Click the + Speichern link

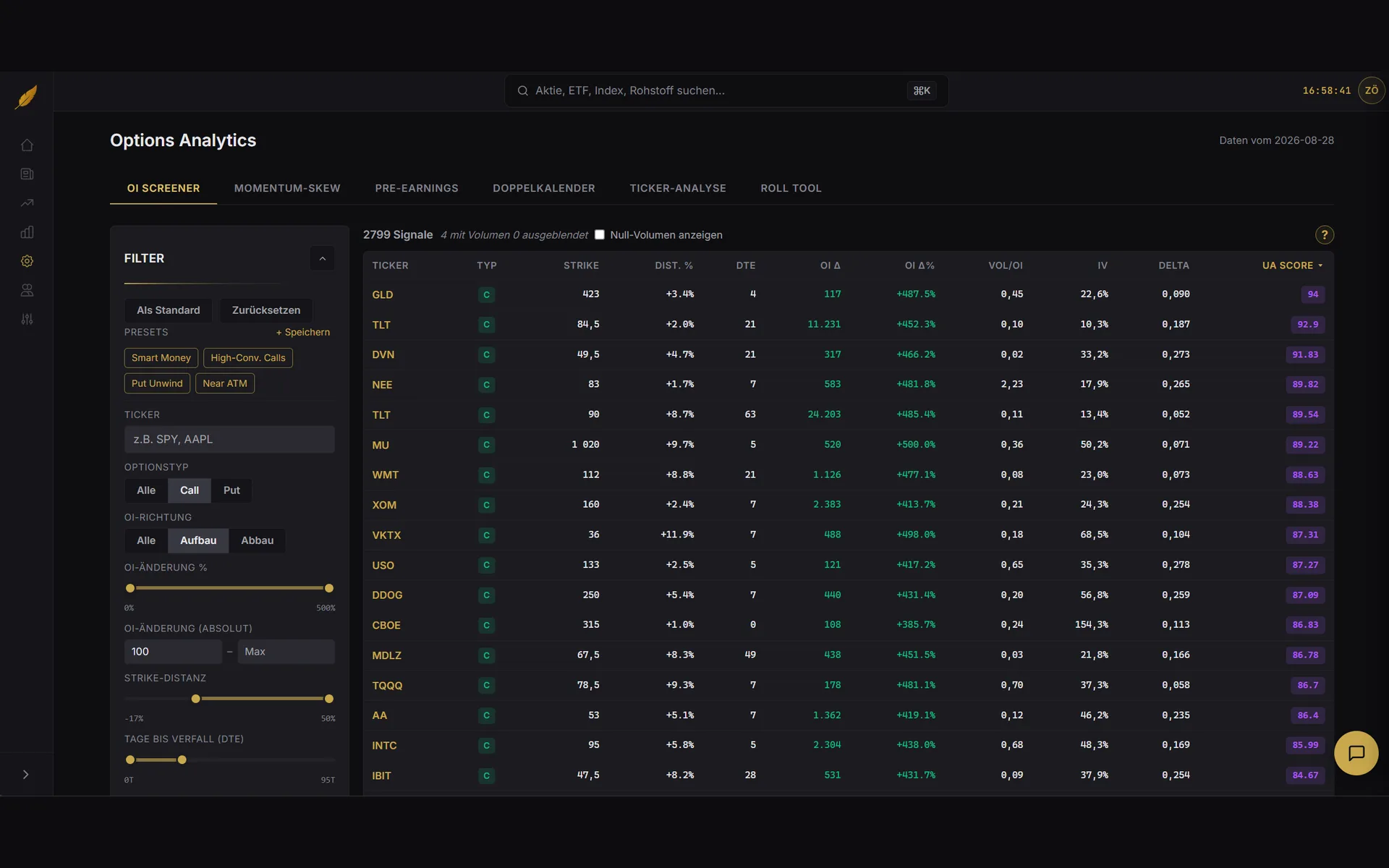[303, 332]
